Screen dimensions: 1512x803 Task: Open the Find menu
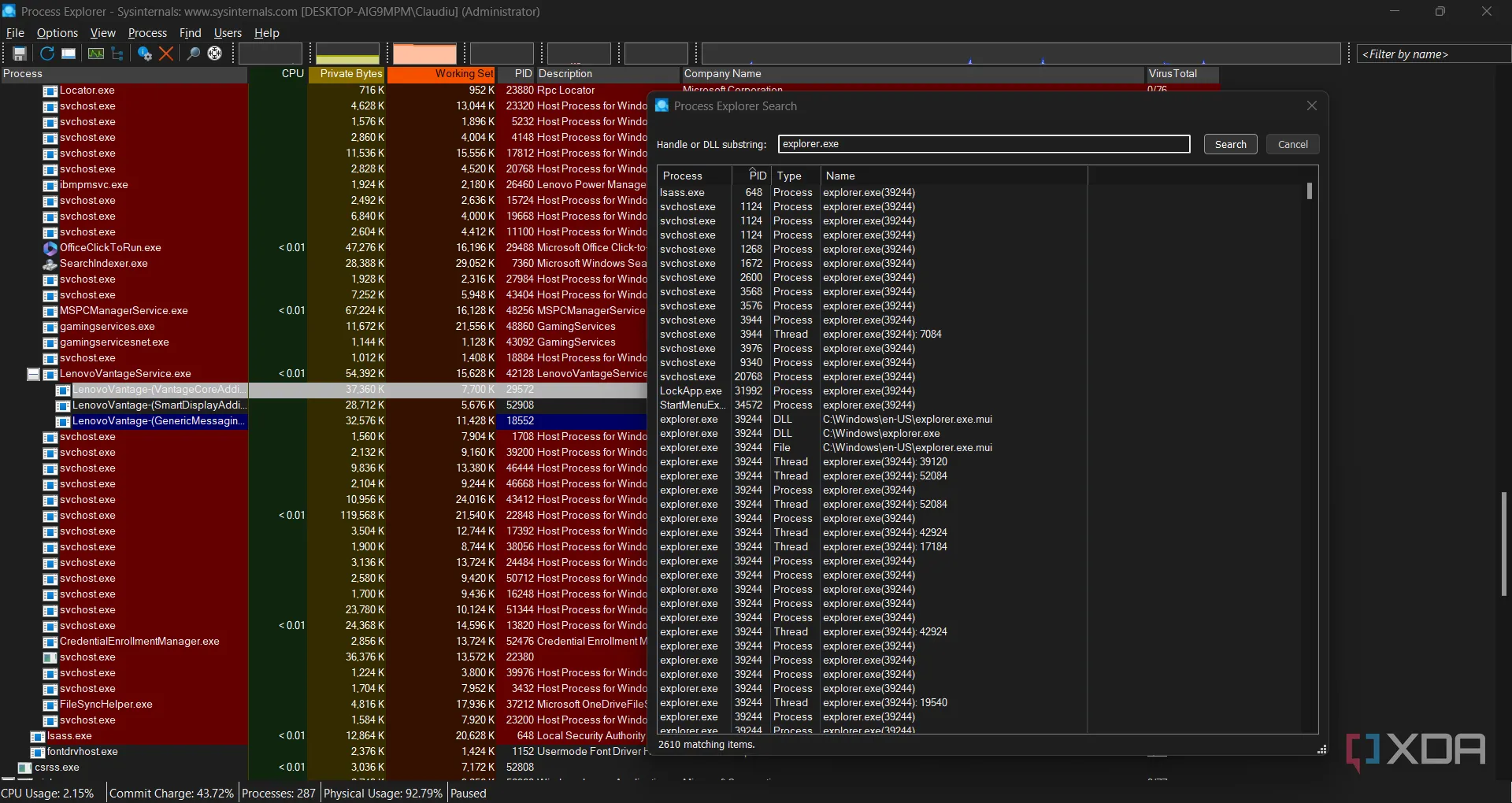coord(191,33)
